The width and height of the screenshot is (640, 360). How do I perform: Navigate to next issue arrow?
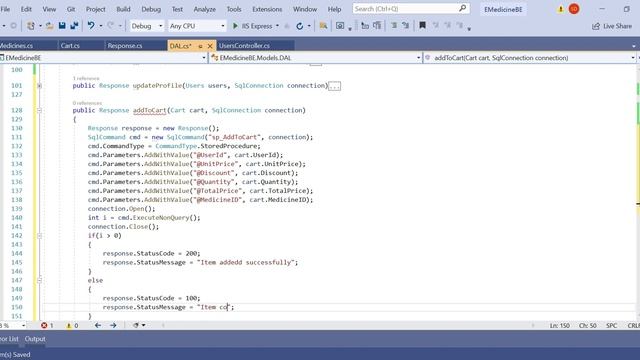113,325
